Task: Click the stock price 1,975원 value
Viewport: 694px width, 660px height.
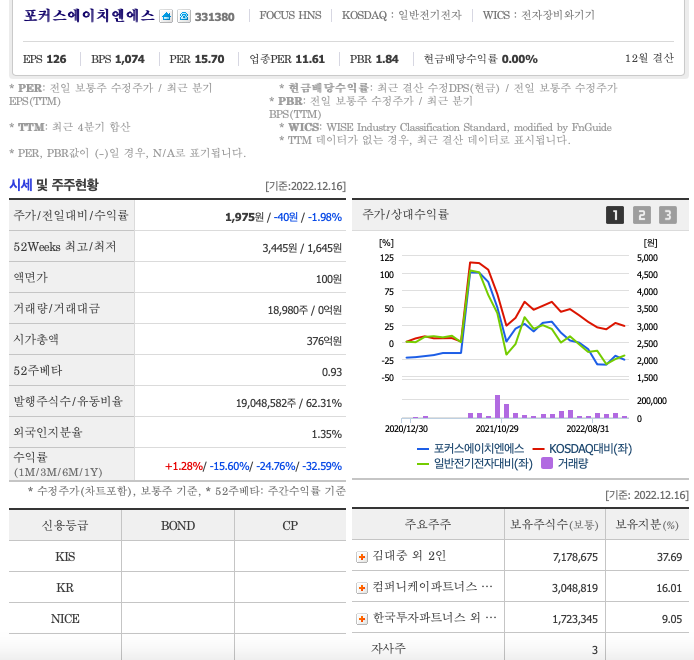Action: (244, 217)
